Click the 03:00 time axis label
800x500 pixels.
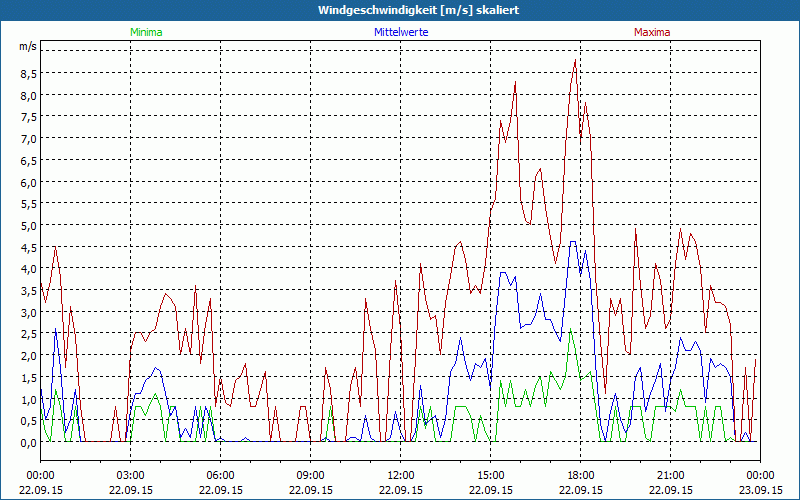[x=131, y=476]
